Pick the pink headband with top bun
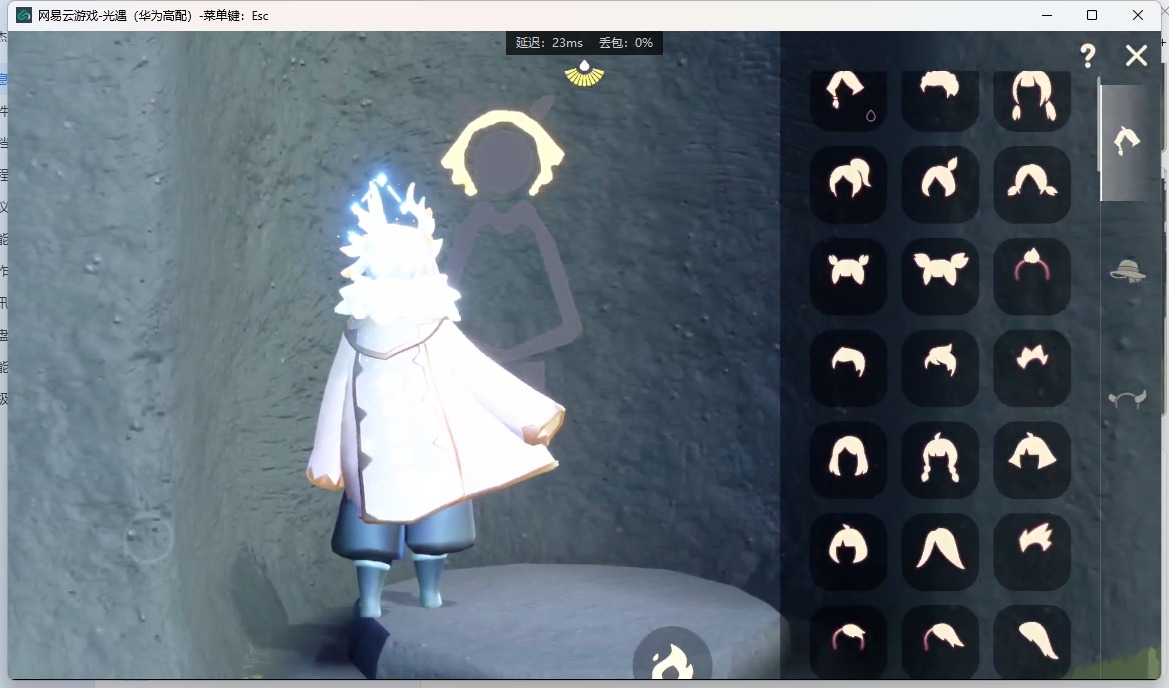This screenshot has height=688, width=1169. click(1032, 276)
